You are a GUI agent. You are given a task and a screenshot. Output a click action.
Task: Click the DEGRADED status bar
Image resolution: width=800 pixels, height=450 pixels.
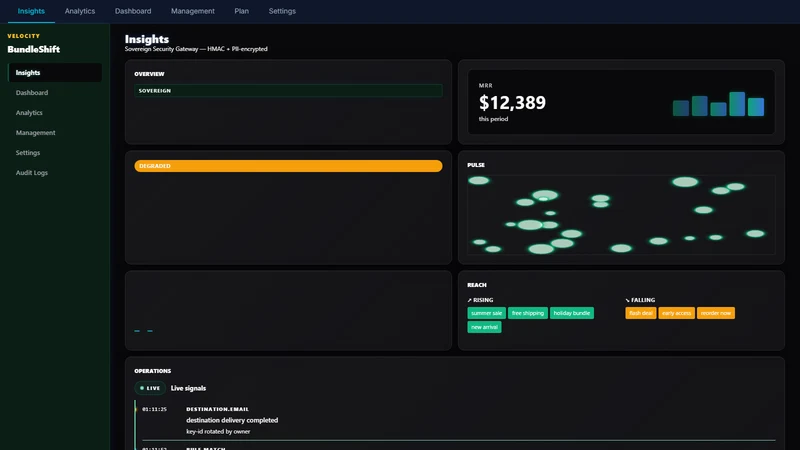pyautogui.click(x=288, y=166)
